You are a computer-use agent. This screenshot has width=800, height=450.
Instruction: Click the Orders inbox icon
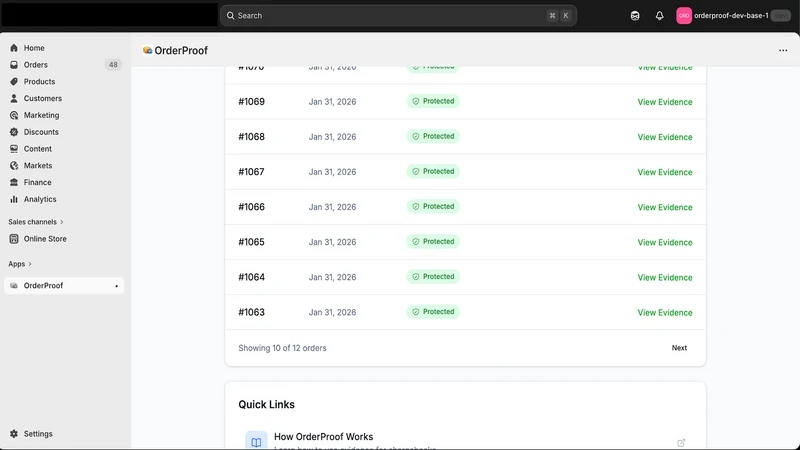tap(14, 65)
